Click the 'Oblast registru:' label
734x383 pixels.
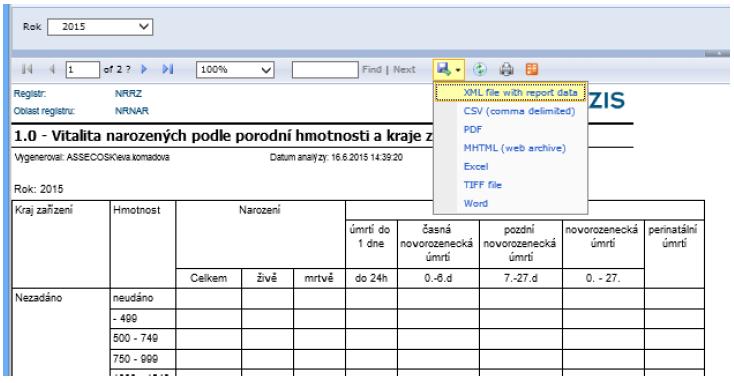44,111
